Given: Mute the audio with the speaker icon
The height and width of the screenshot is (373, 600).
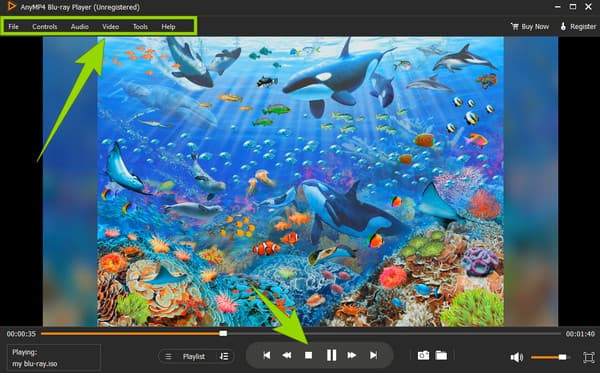Looking at the screenshot, I should 517,357.
